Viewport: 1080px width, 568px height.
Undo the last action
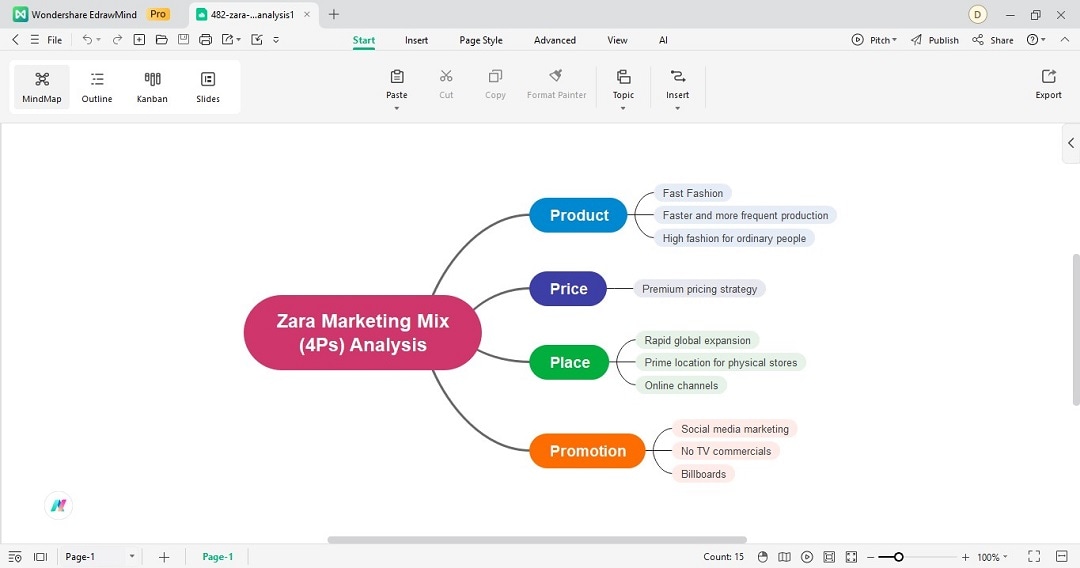(x=87, y=40)
